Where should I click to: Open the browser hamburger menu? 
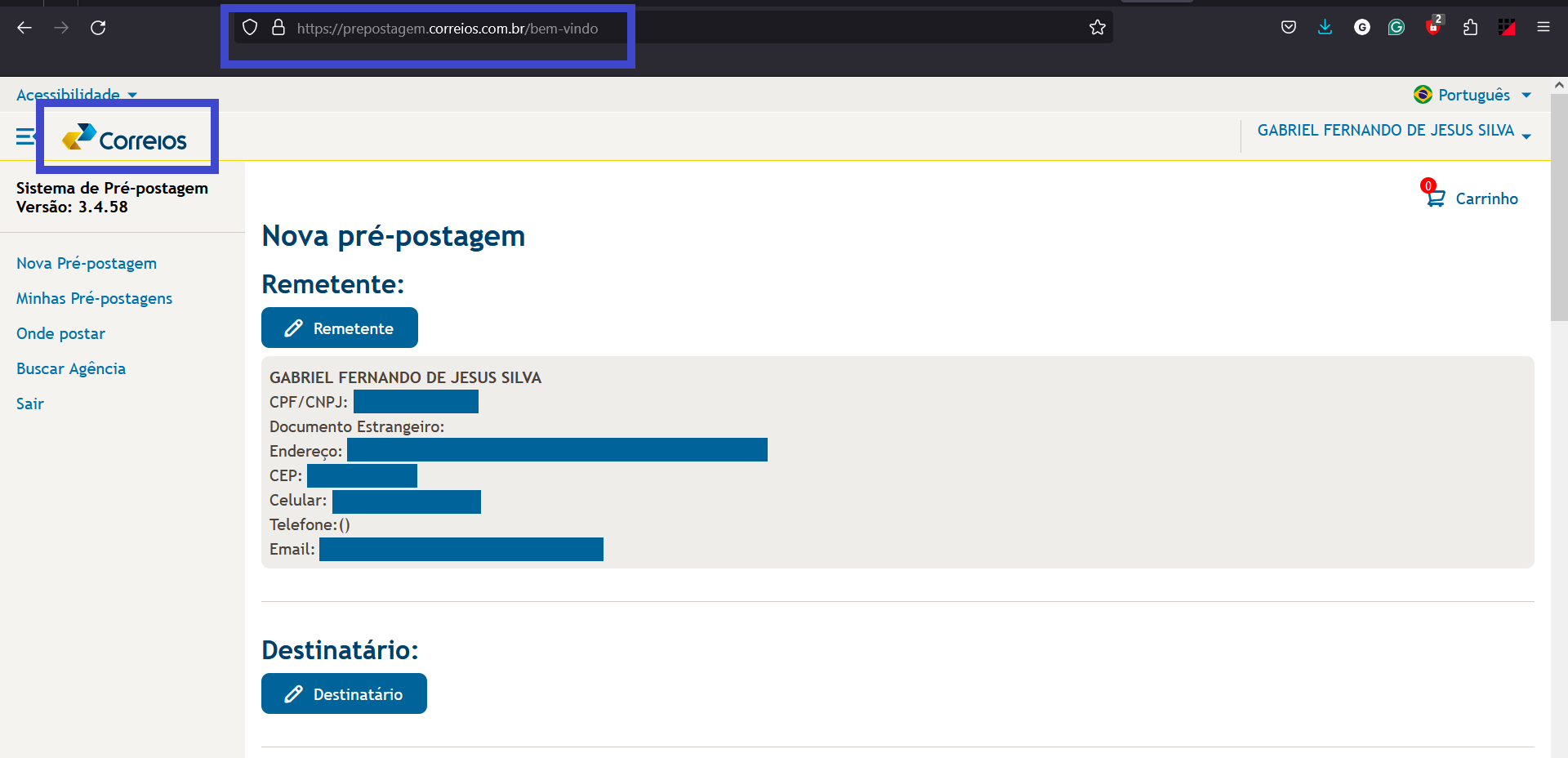1543,28
